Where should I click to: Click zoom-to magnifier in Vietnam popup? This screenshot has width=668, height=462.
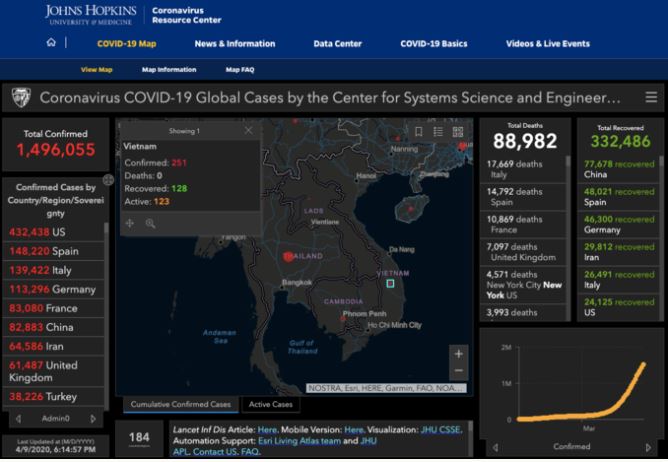point(150,223)
